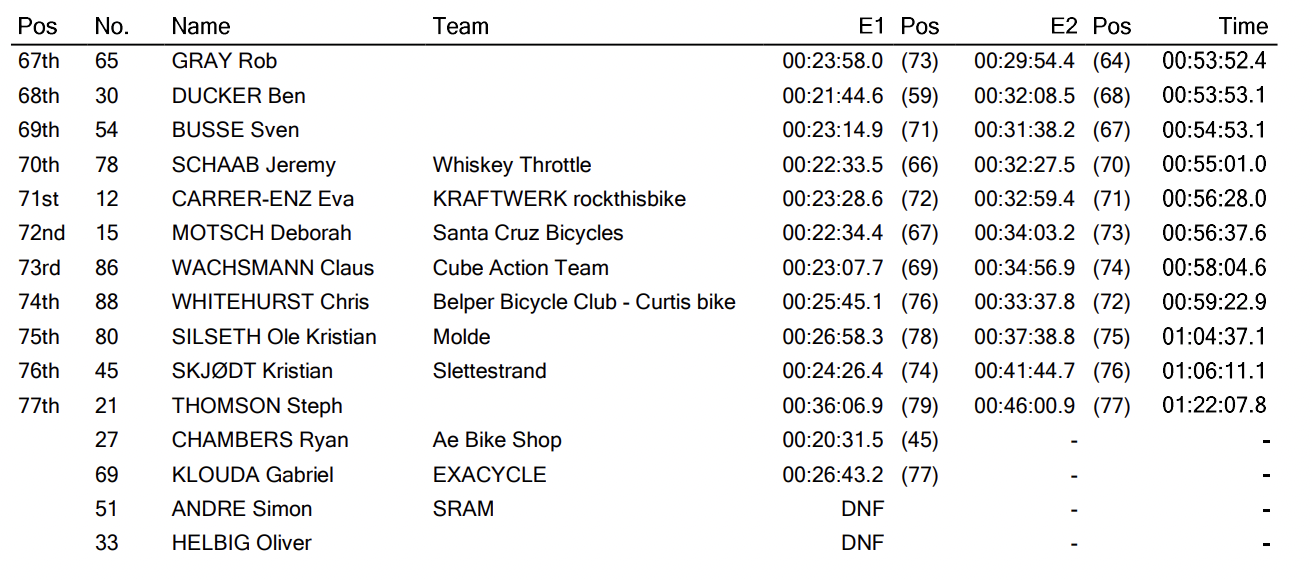Click Belper Bicycle Club - Curtis bike
Screen dimensions: 1312x580
coord(584,302)
